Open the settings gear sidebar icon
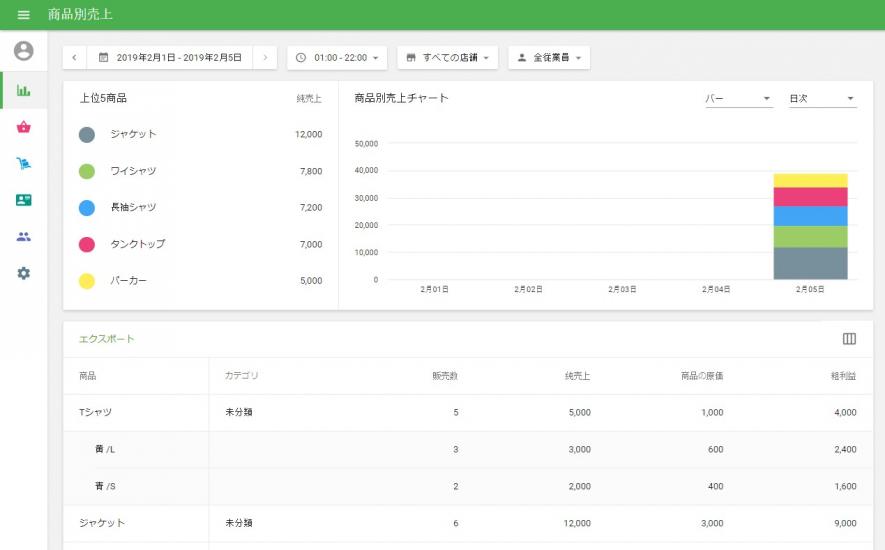Image resolution: width=885 pixels, height=550 pixels. coord(24,273)
